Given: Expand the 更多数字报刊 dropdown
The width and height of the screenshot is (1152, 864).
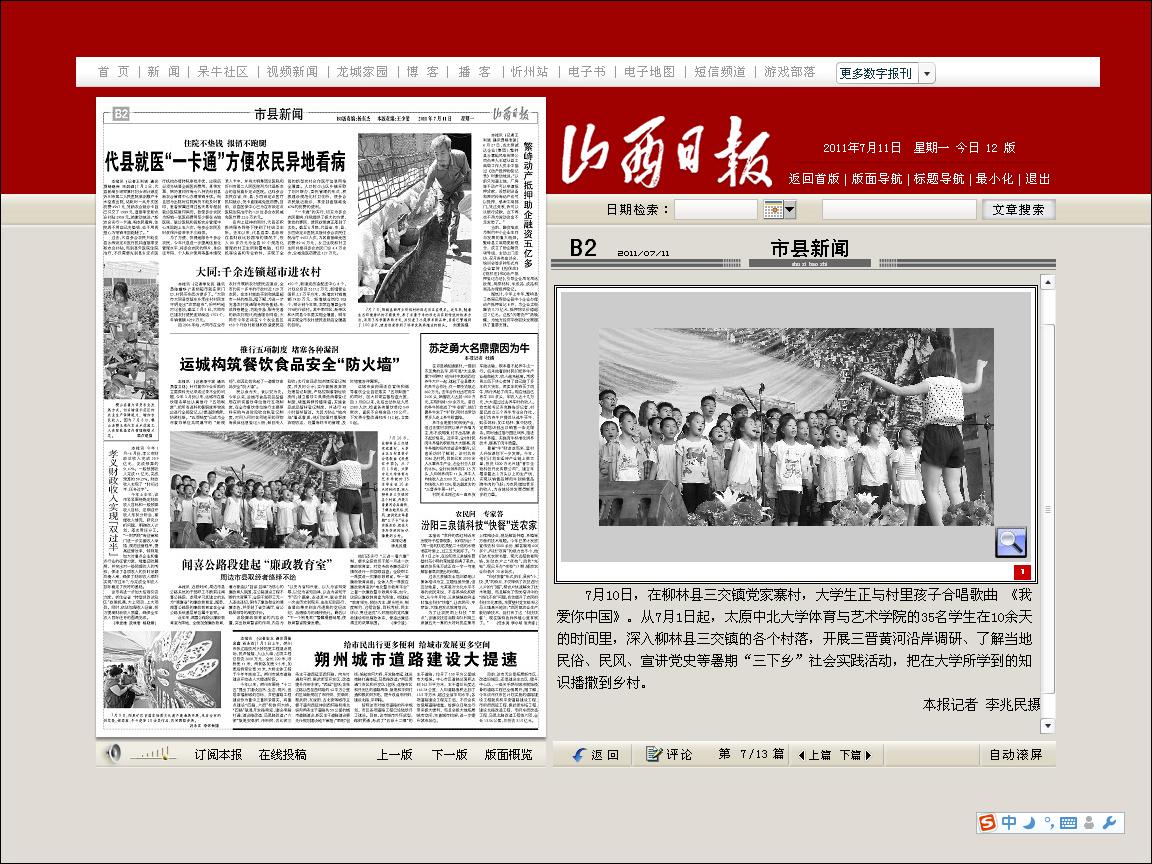Looking at the screenshot, I should [x=927, y=74].
